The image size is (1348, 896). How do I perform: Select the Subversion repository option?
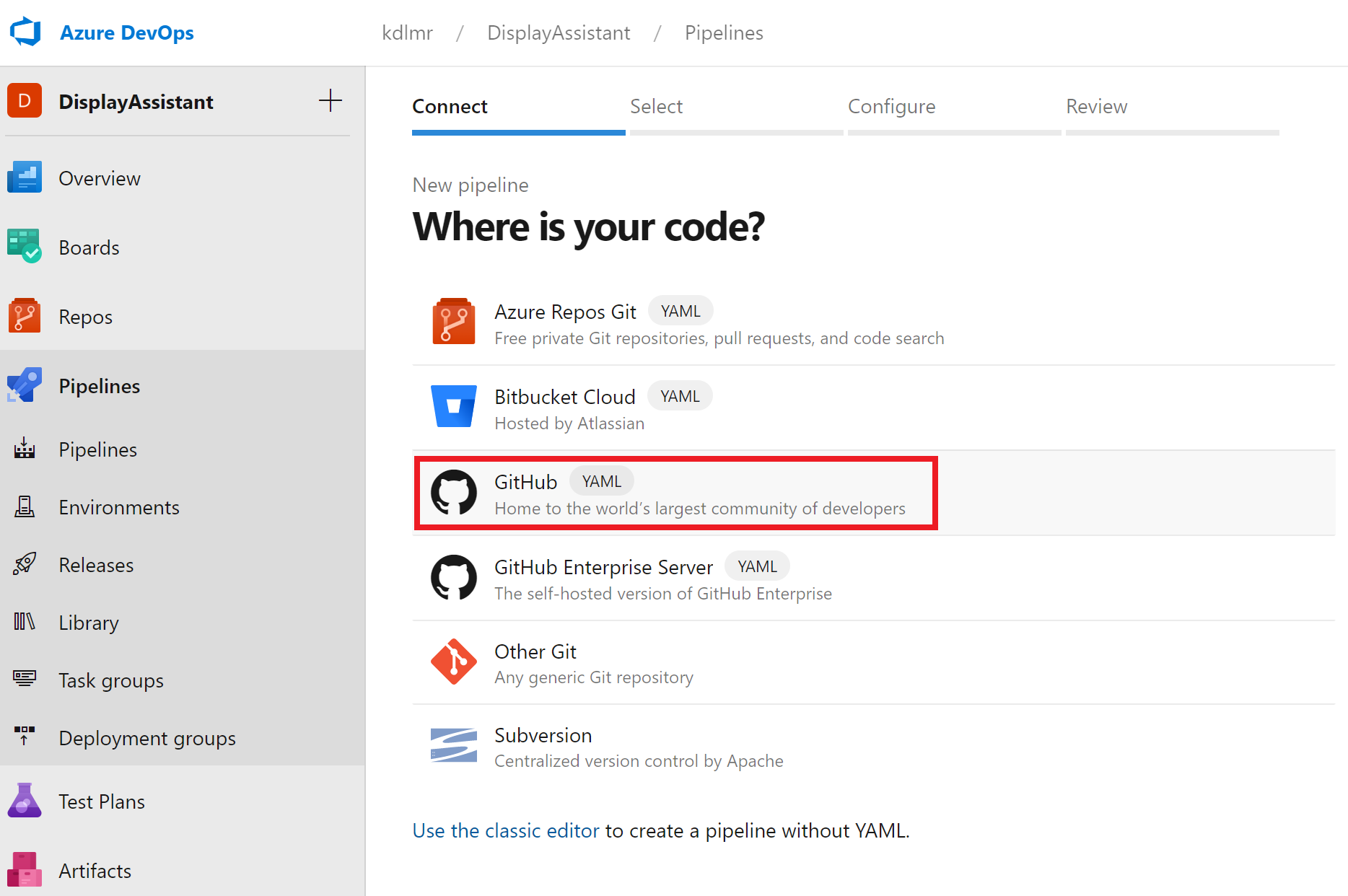543,736
